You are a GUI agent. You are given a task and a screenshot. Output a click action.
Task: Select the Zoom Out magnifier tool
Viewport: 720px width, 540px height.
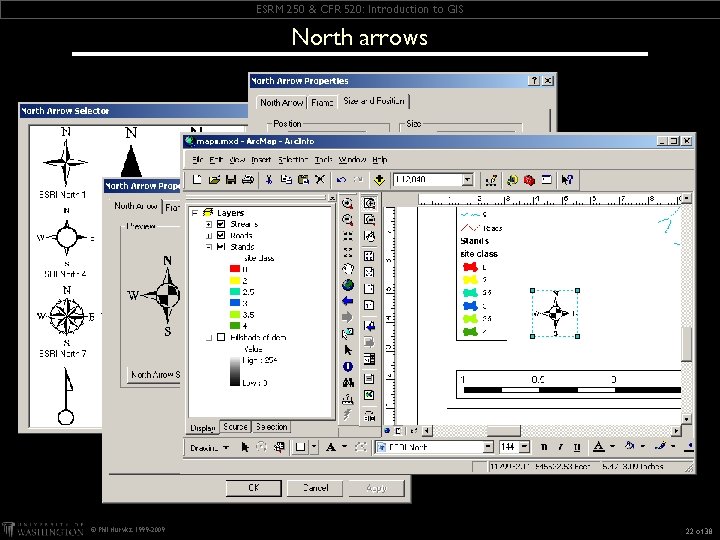[x=348, y=220]
